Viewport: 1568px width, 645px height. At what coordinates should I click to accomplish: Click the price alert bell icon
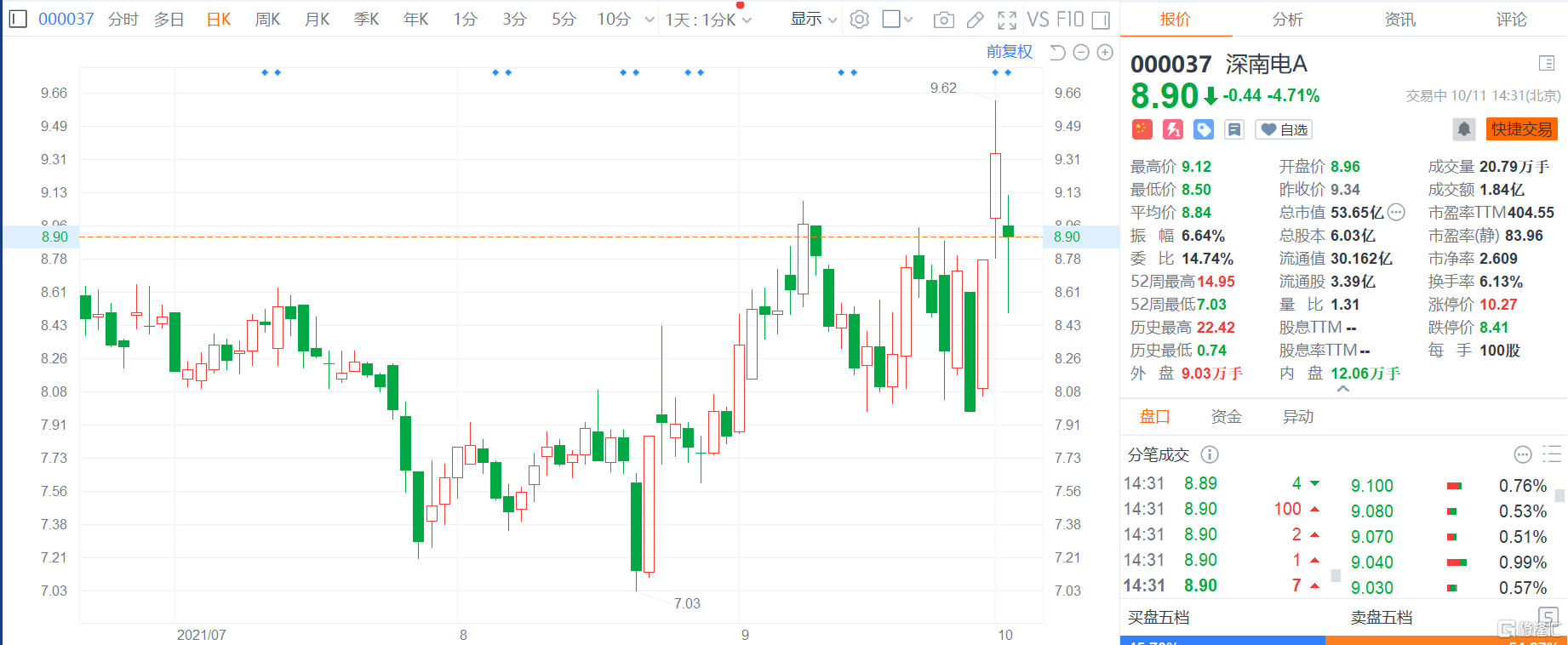click(x=1463, y=129)
